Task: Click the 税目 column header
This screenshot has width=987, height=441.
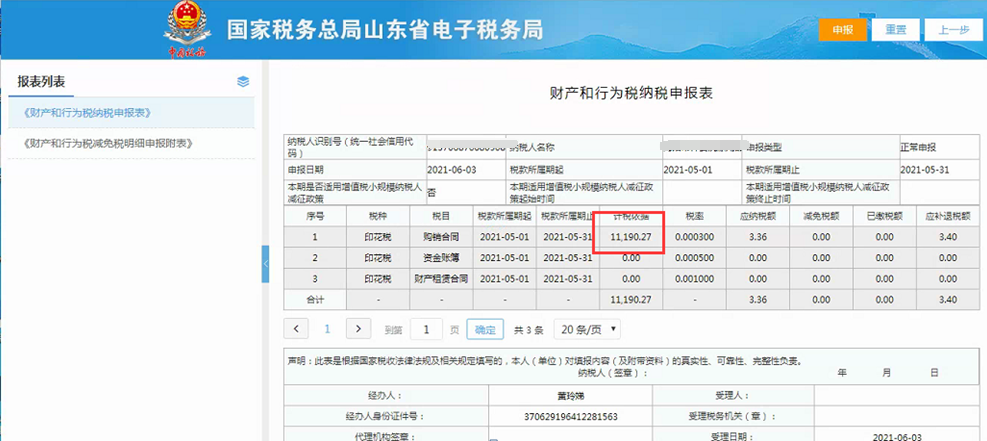Action: [441, 216]
